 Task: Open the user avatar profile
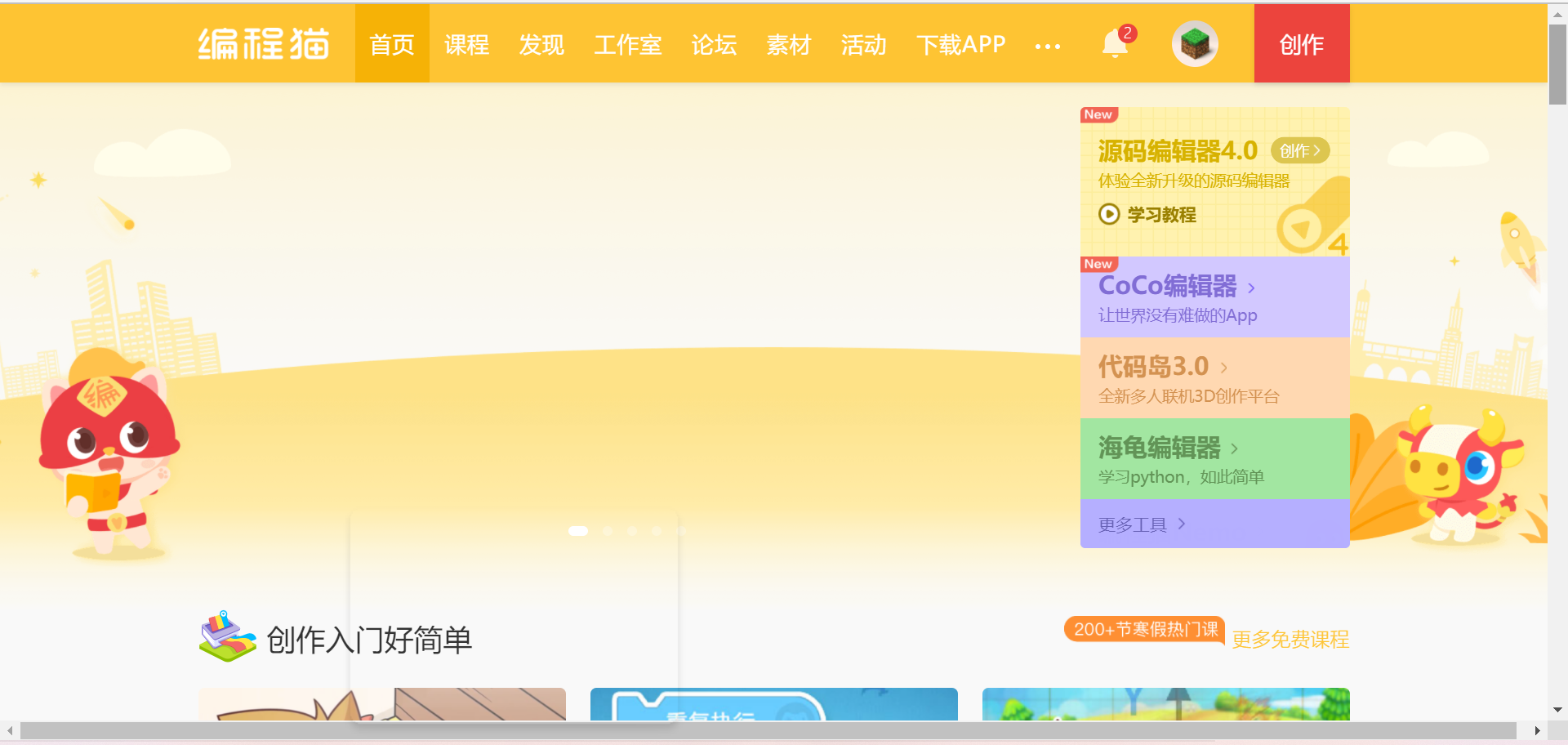pos(1195,43)
